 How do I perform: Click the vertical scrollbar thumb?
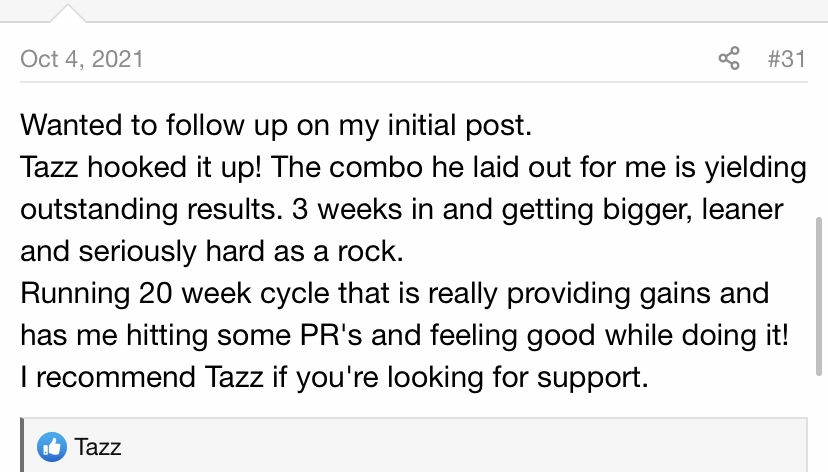pyautogui.click(x=819, y=296)
